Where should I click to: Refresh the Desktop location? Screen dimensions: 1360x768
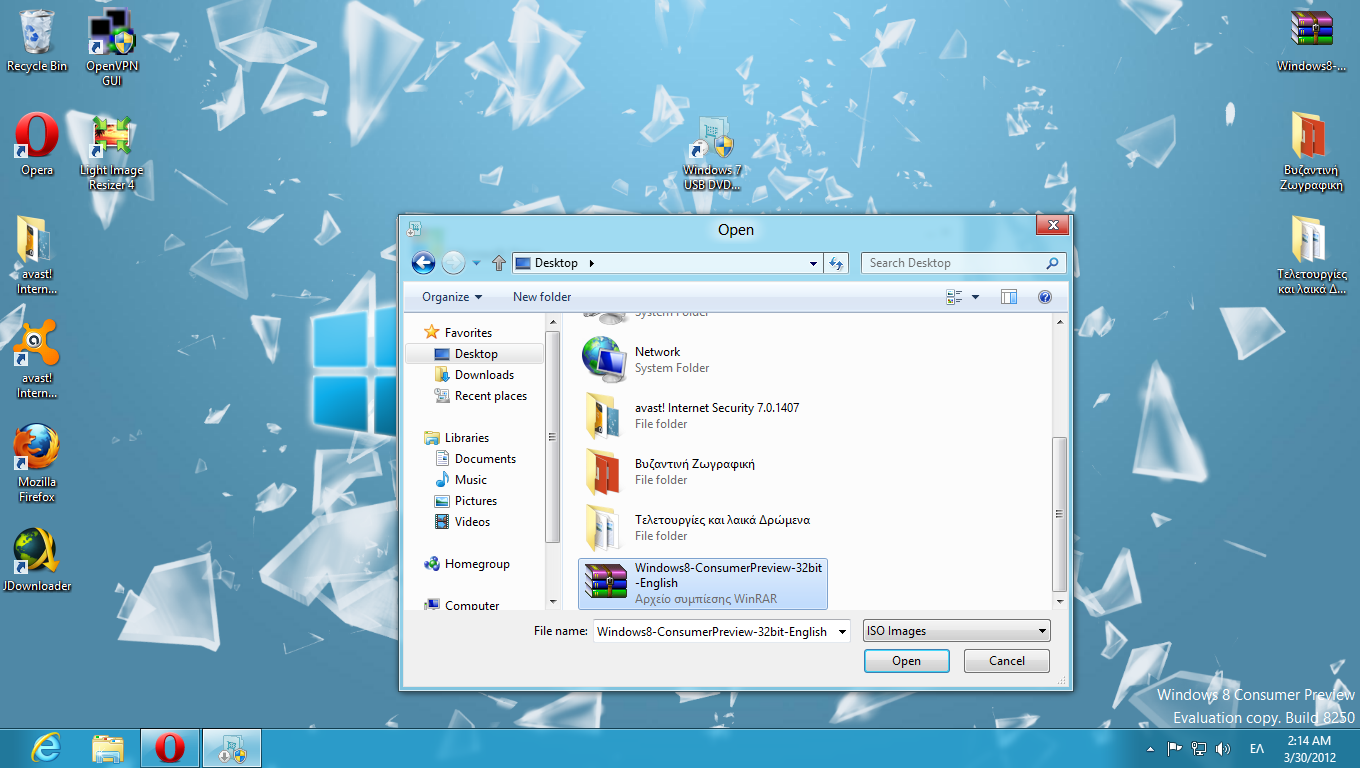[837, 263]
